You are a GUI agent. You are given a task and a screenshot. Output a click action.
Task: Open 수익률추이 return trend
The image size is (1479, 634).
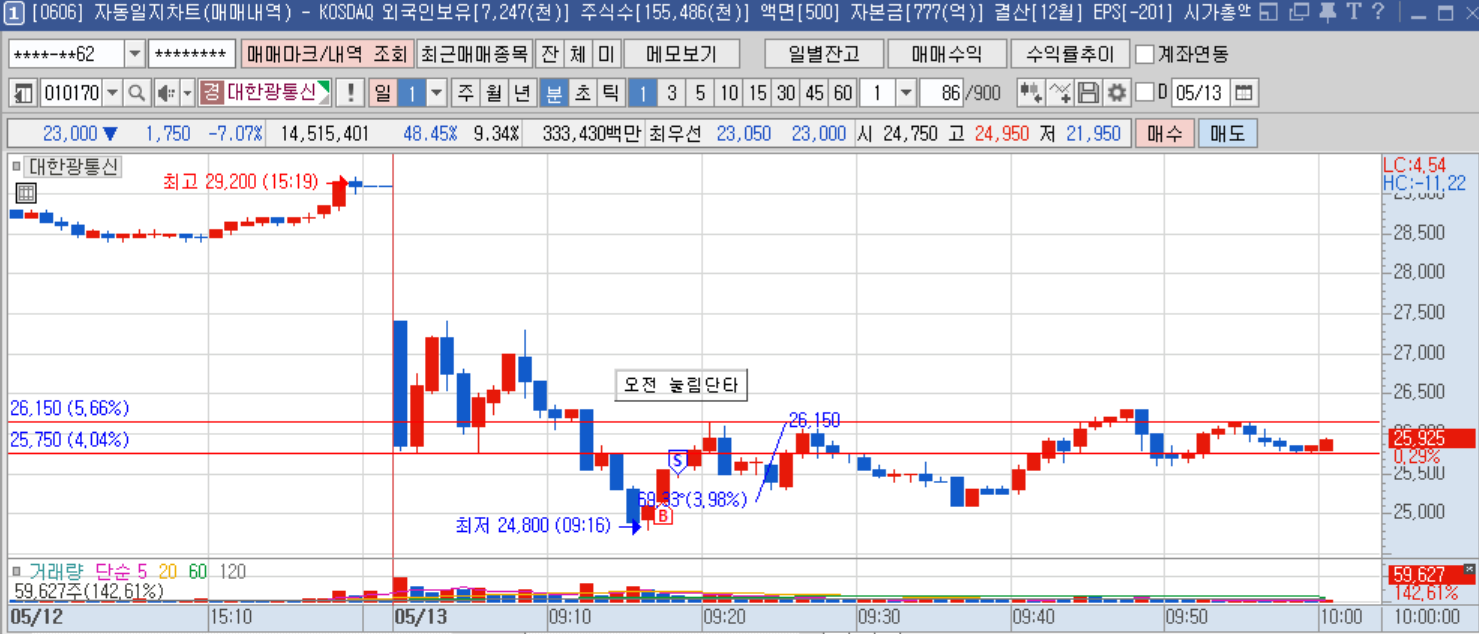pyautogui.click(x=1069, y=54)
